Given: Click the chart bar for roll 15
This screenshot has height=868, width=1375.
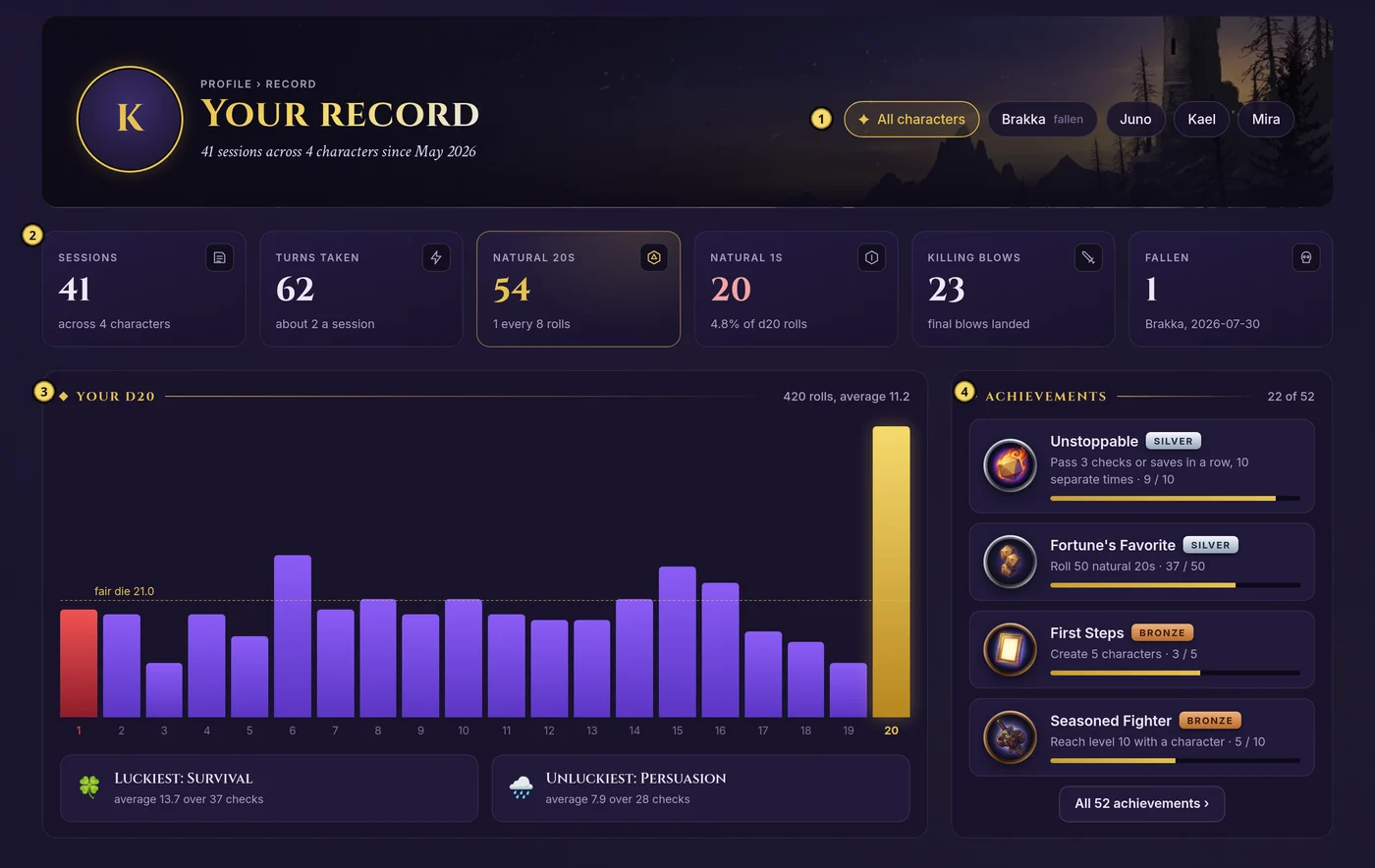Looking at the screenshot, I should click(678, 642).
